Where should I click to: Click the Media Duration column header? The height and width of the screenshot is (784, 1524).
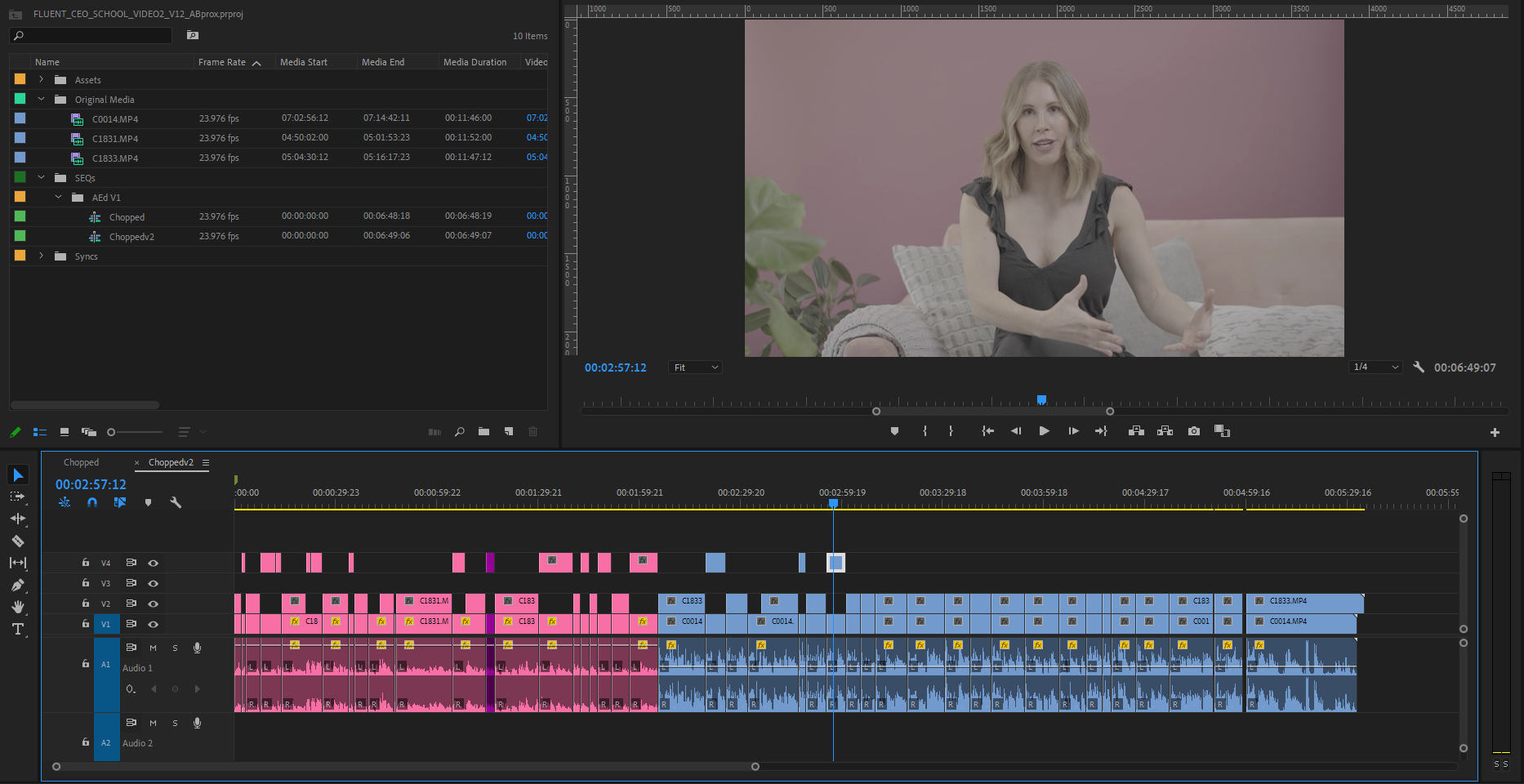tap(475, 62)
